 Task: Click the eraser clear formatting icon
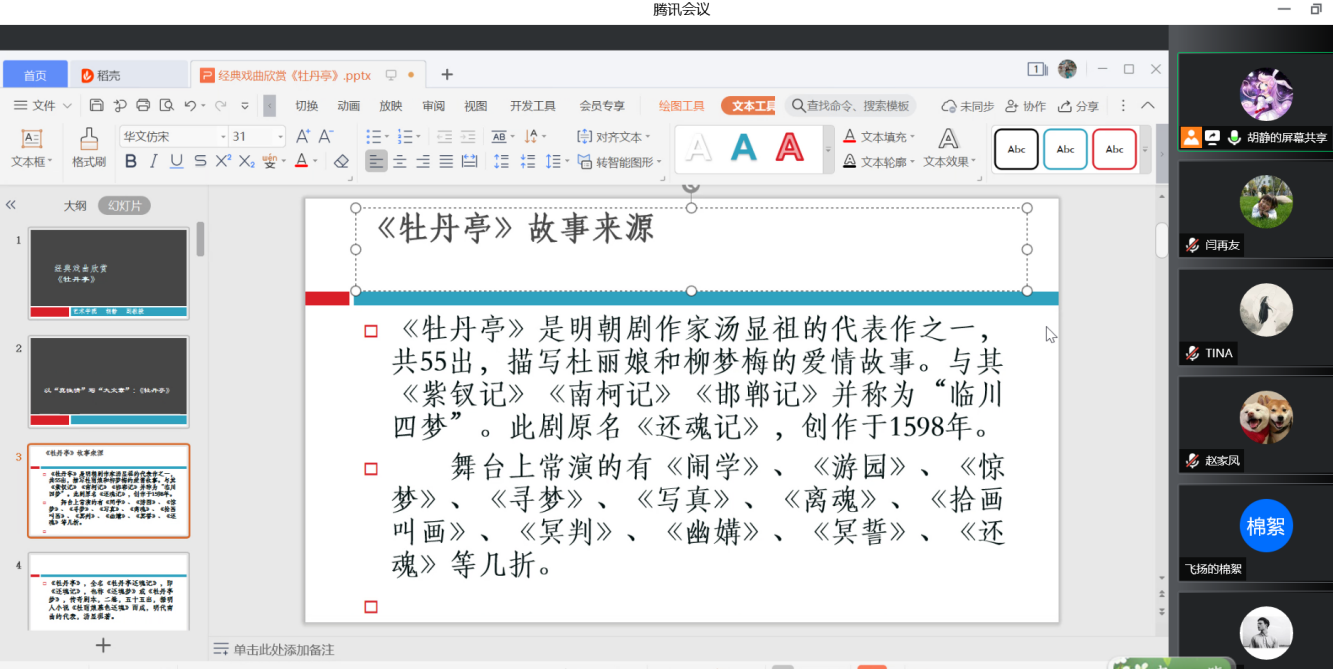coord(341,161)
